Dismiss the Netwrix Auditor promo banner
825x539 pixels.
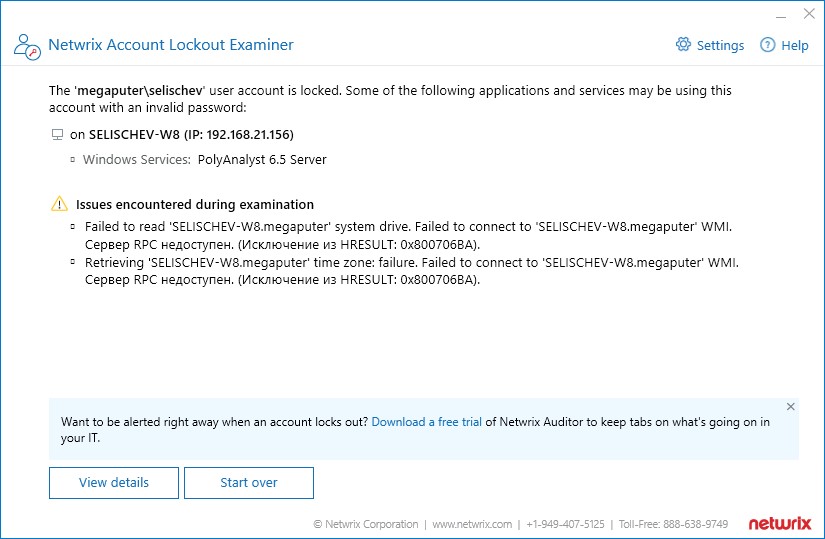[790, 406]
